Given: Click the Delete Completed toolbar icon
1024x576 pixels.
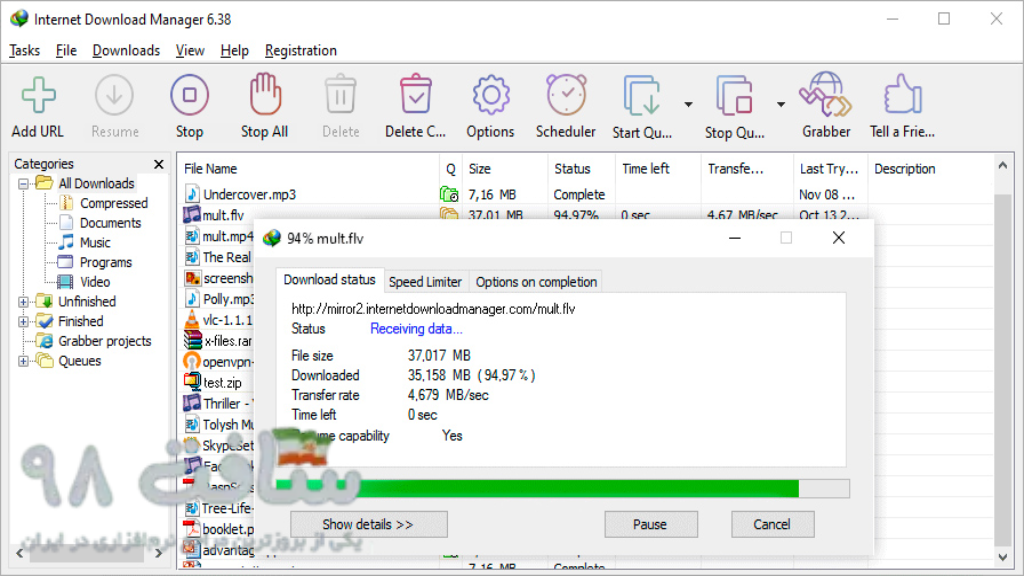Looking at the screenshot, I should [415, 95].
